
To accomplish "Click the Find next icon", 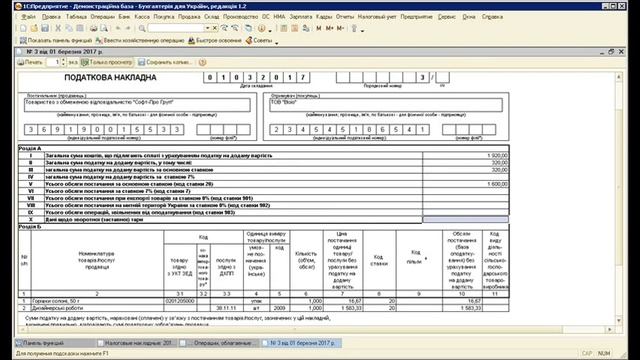I will tap(224, 28).
